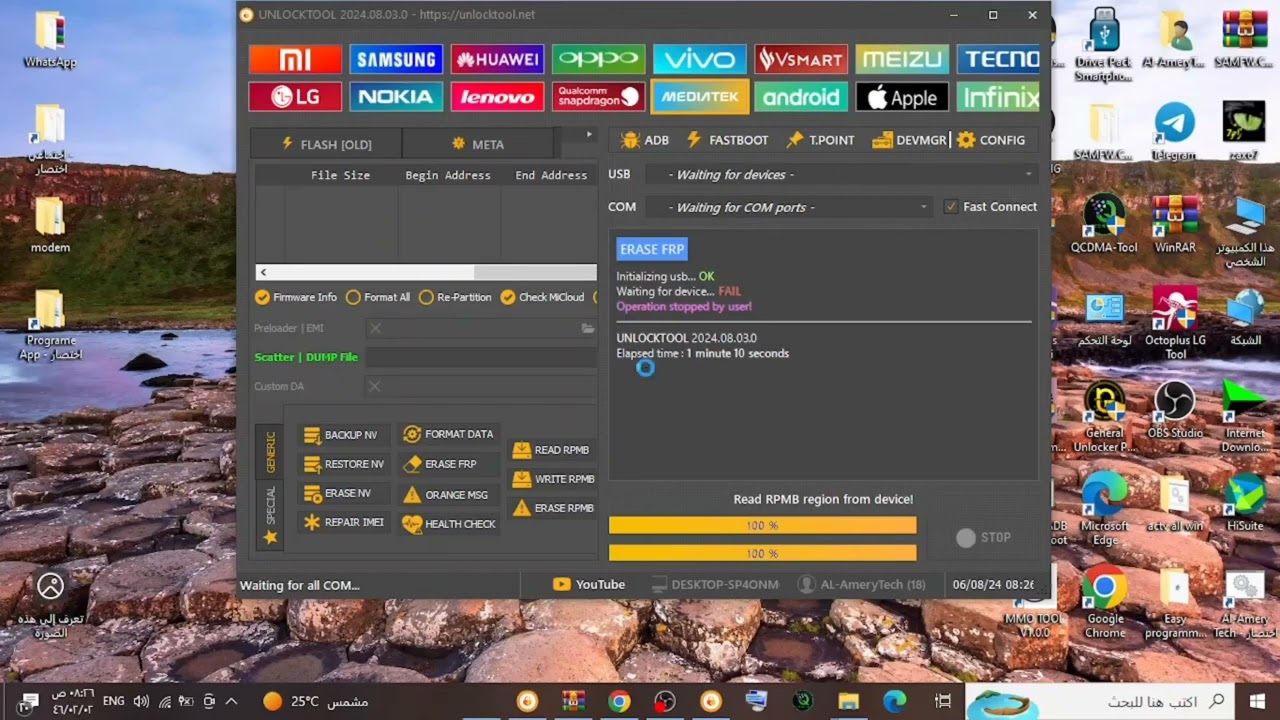This screenshot has width=1280, height=720.
Task: Select the Apple brand tile
Action: [x=902, y=97]
